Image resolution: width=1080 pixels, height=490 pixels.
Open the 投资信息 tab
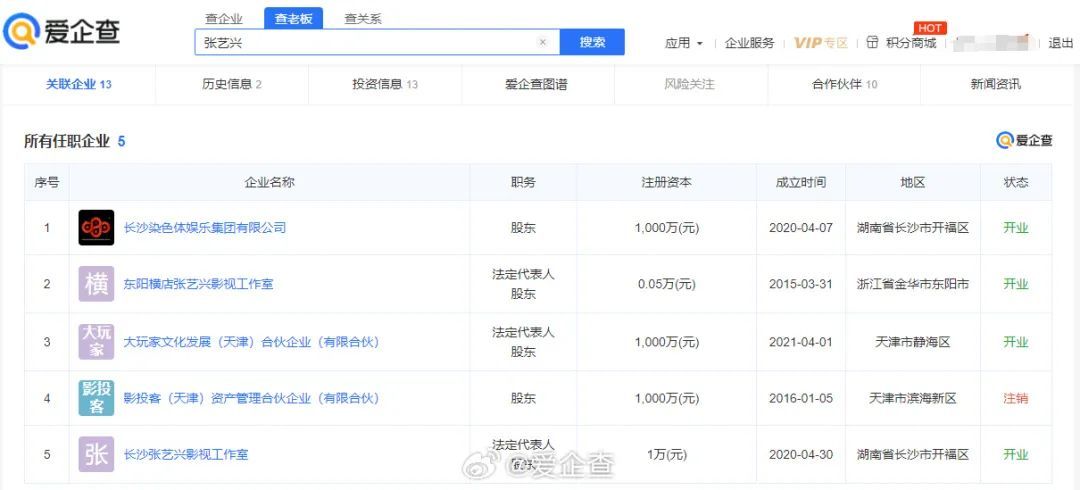pos(384,84)
